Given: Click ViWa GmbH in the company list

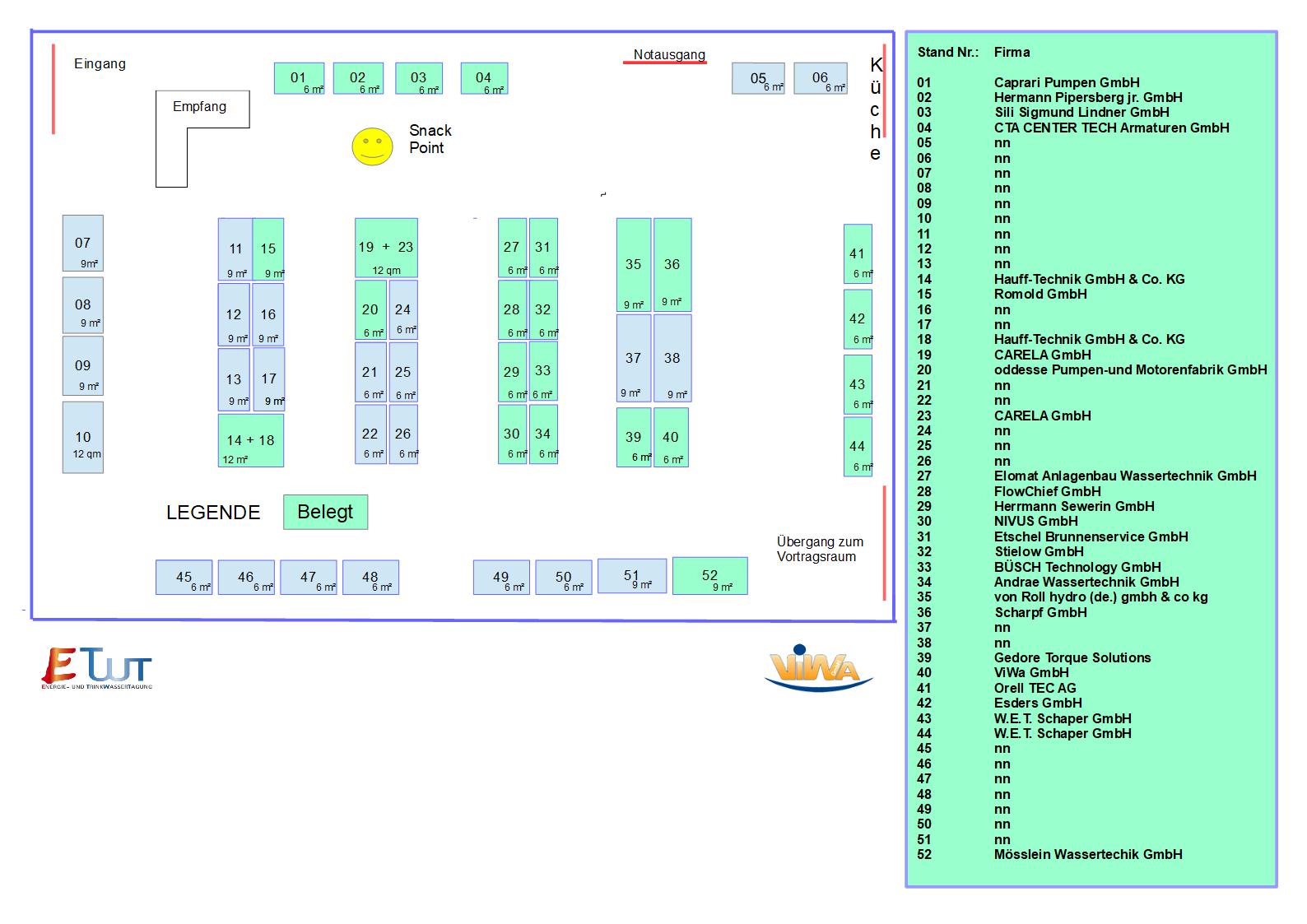Looking at the screenshot, I should click(x=1031, y=672).
